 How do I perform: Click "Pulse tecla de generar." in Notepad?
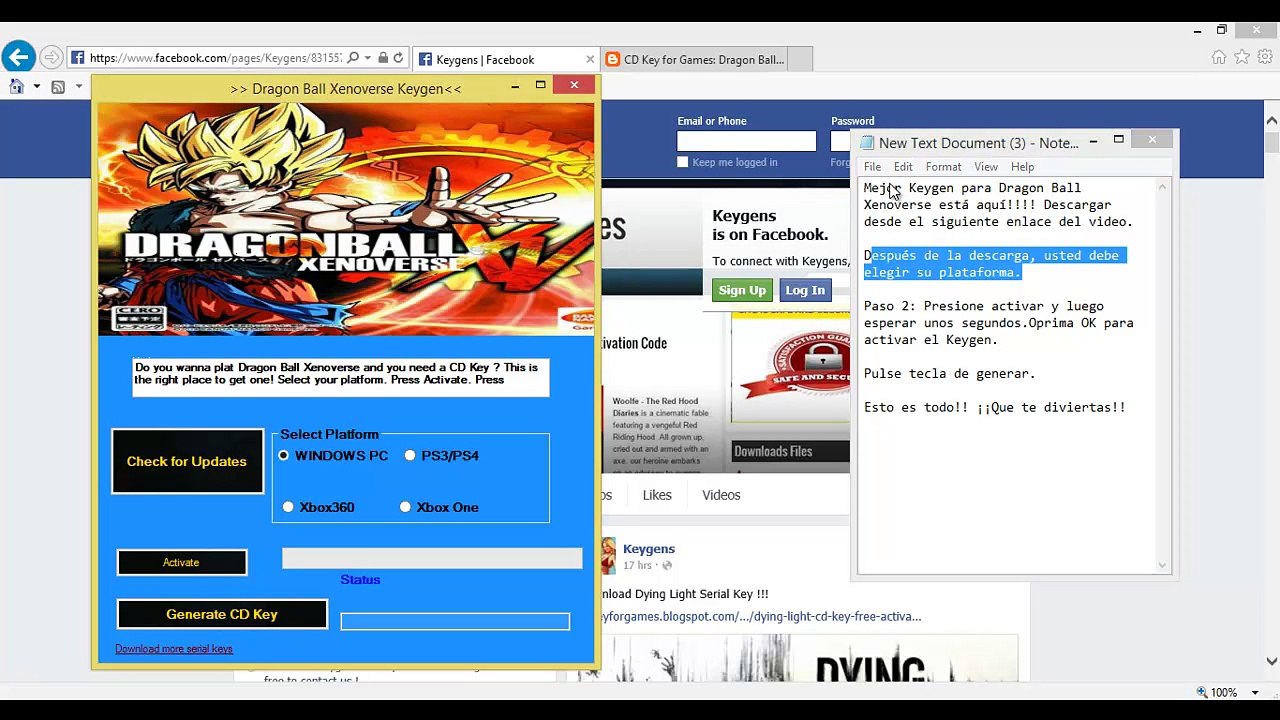coord(949,373)
